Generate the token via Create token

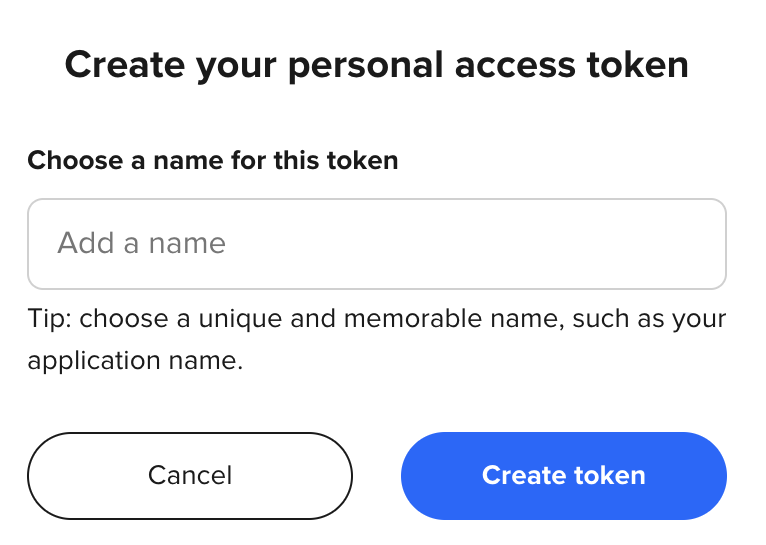[563, 476]
